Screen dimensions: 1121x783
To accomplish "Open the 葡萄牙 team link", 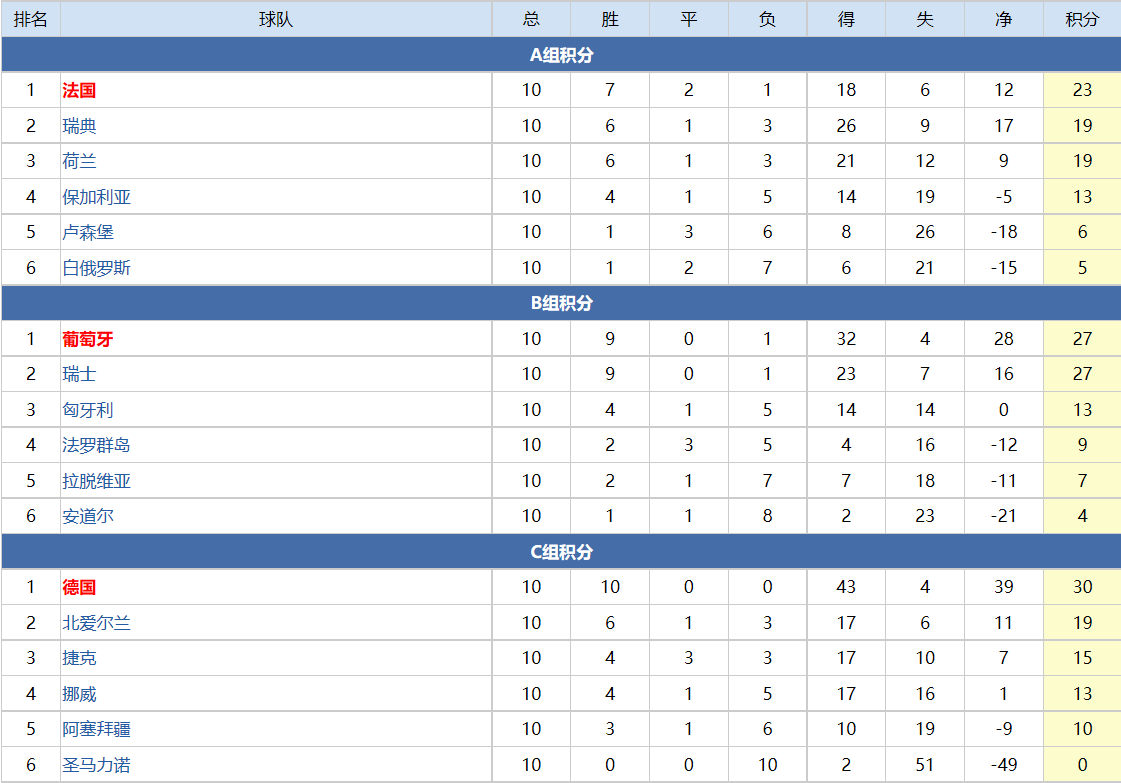I will [87, 339].
